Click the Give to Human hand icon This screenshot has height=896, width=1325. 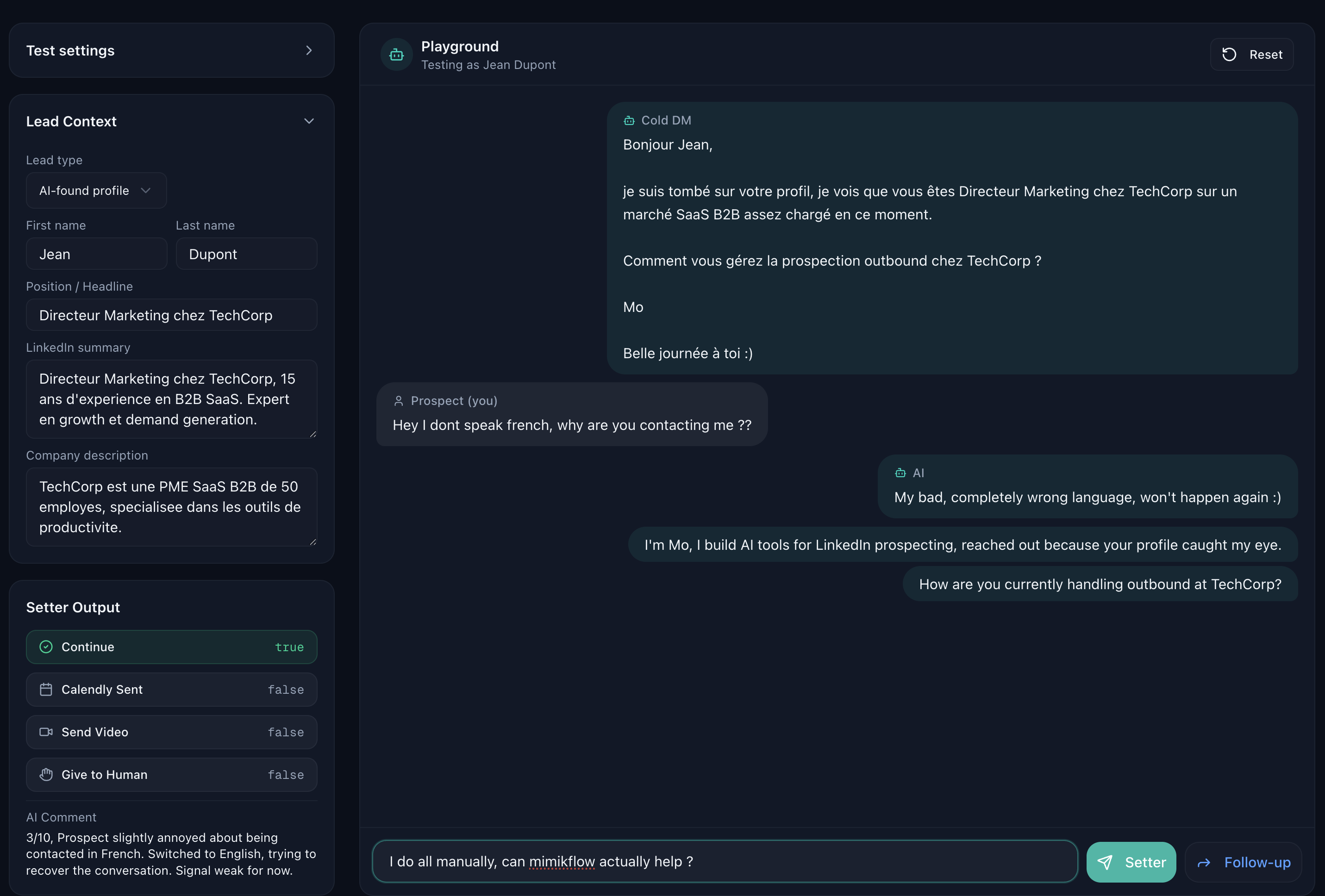[x=46, y=775]
